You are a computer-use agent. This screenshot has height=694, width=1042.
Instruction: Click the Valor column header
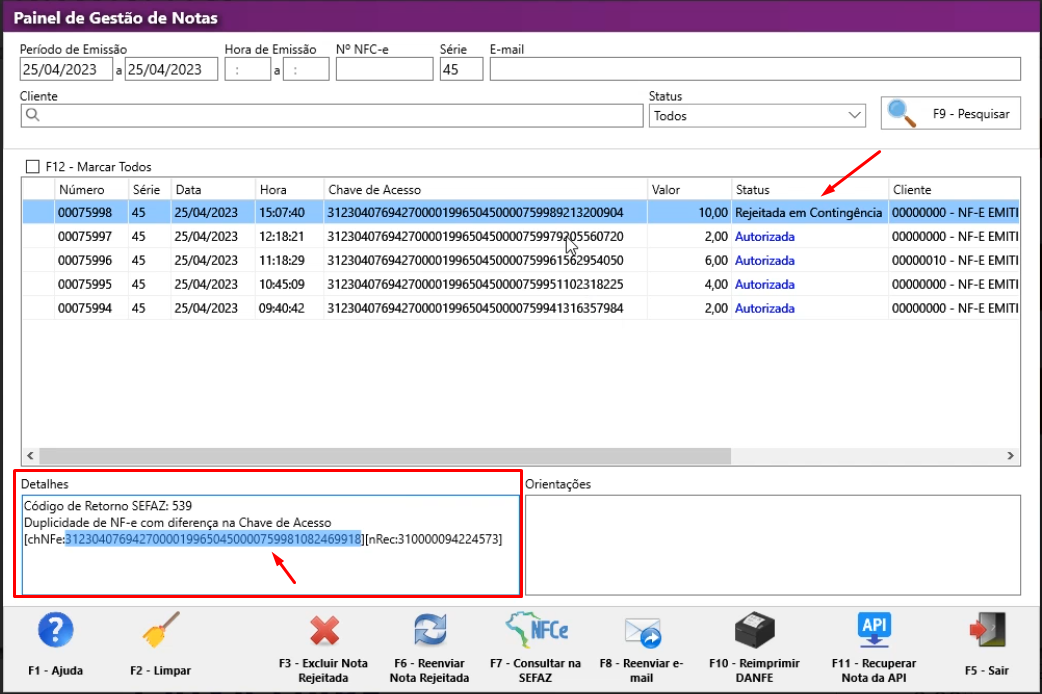point(689,189)
